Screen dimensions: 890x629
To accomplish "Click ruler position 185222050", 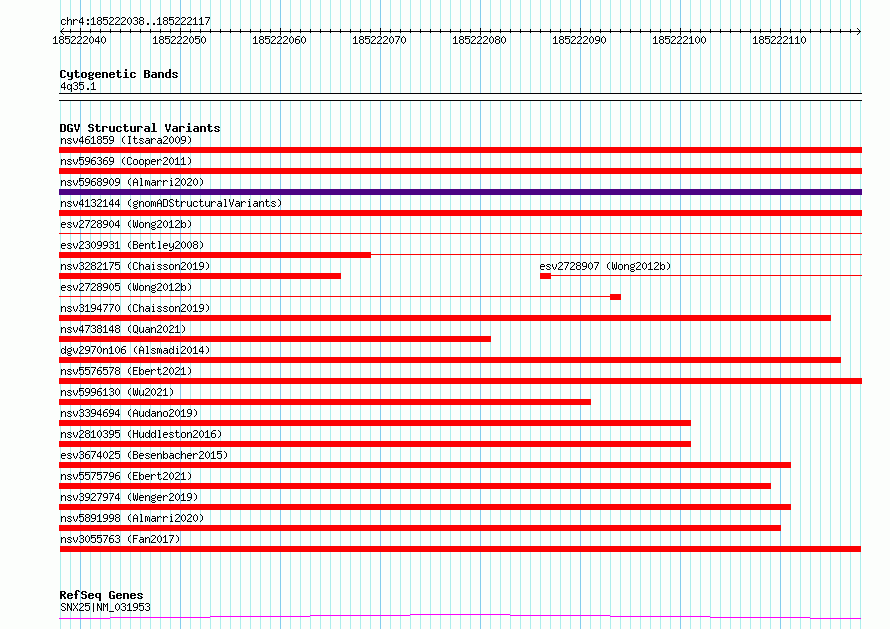I will (179, 40).
